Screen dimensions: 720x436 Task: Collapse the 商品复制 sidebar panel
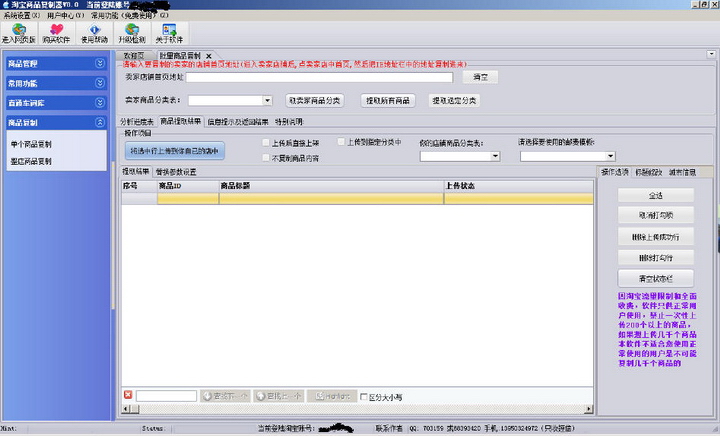[x=99, y=122]
